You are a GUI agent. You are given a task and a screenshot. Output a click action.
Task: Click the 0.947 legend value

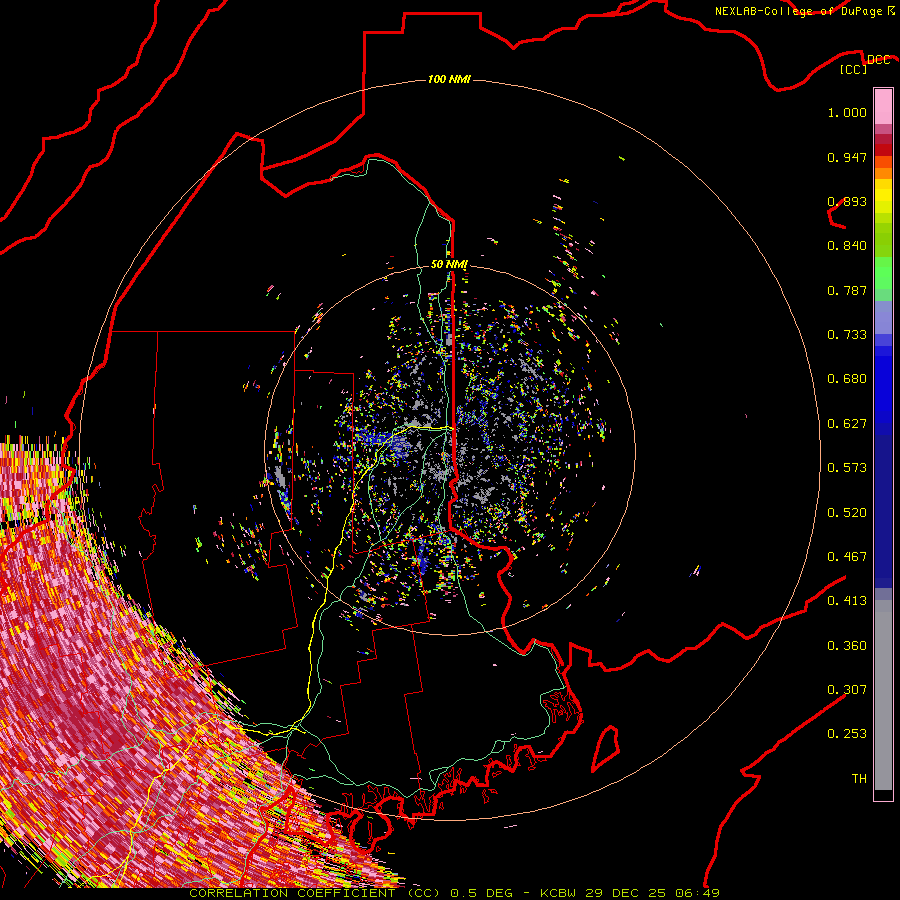[847, 157]
